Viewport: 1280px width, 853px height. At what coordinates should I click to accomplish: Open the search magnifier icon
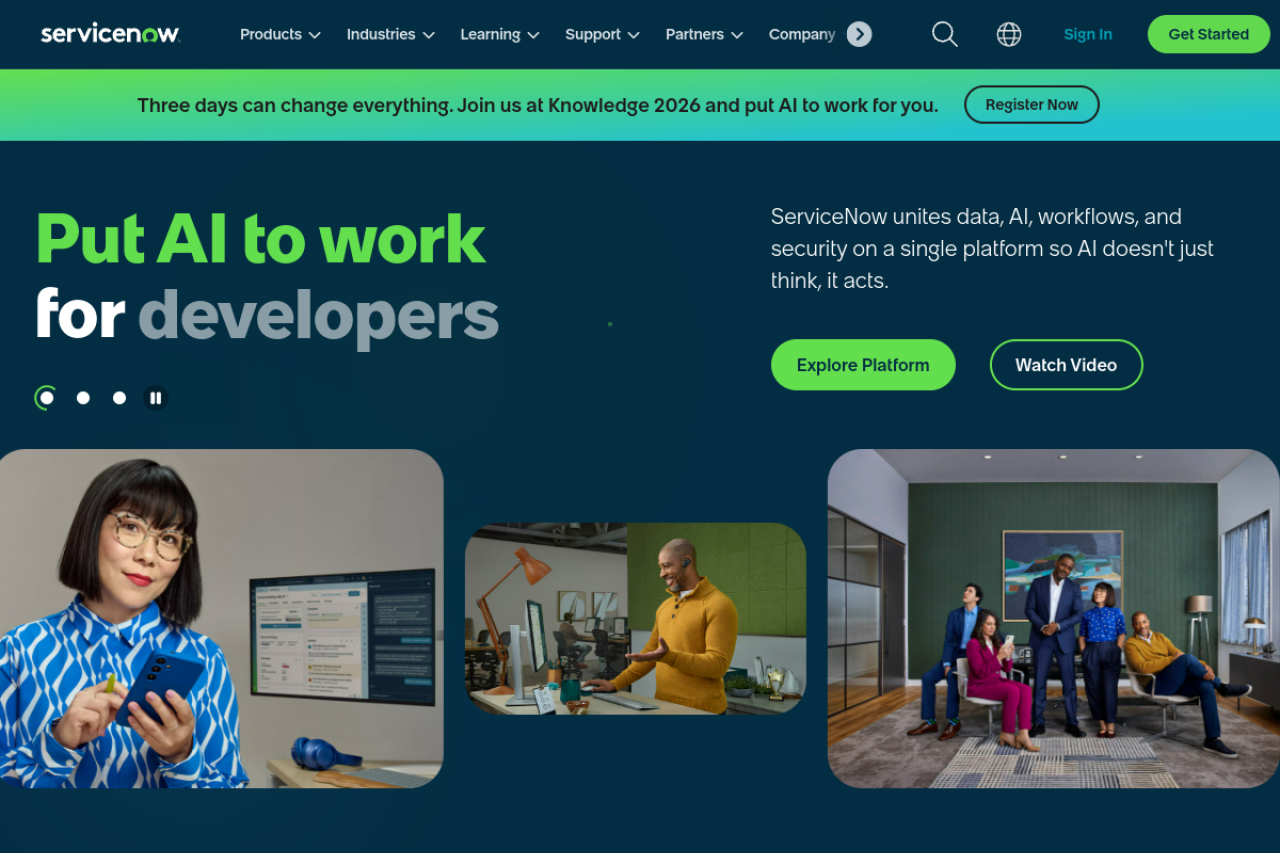(x=945, y=34)
